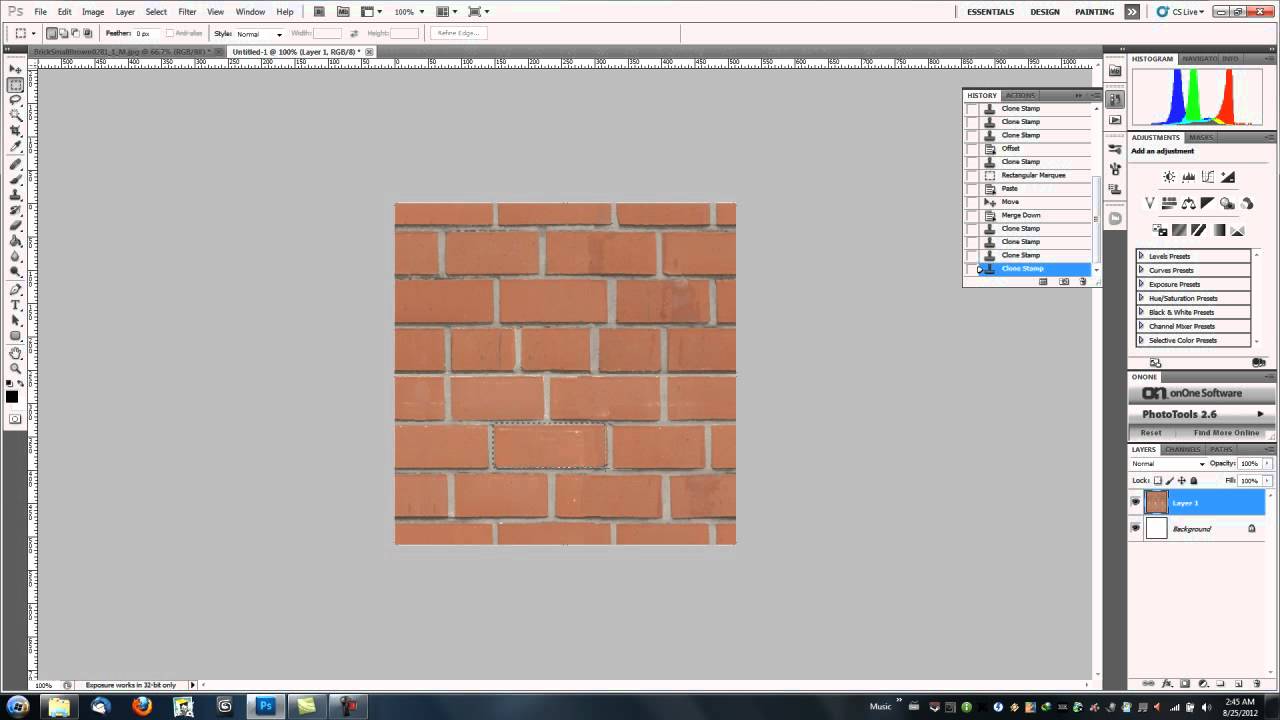
Task: Toggle lock all for layer
Action: 1193,480
